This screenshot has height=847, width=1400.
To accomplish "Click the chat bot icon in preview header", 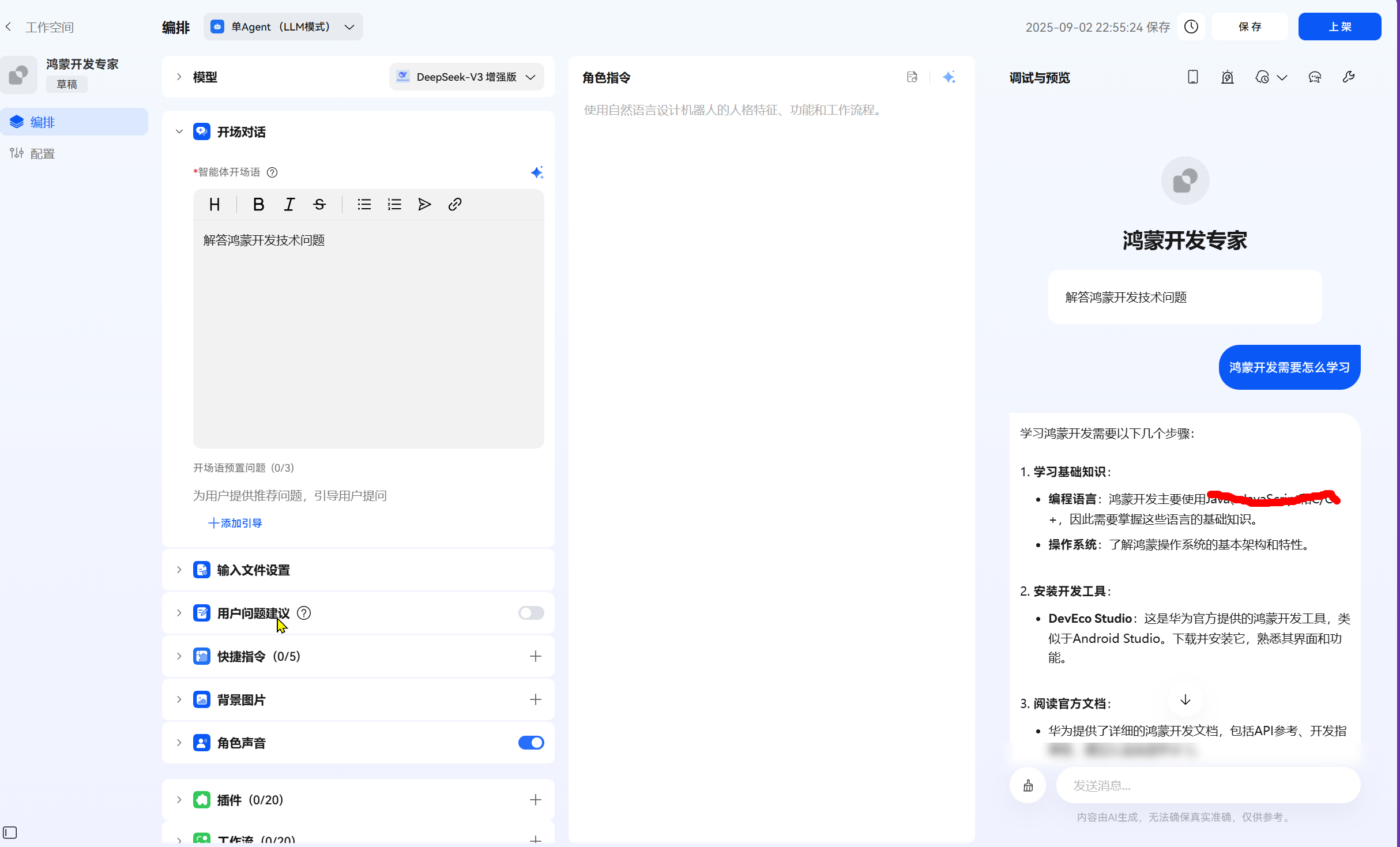I will point(1315,77).
